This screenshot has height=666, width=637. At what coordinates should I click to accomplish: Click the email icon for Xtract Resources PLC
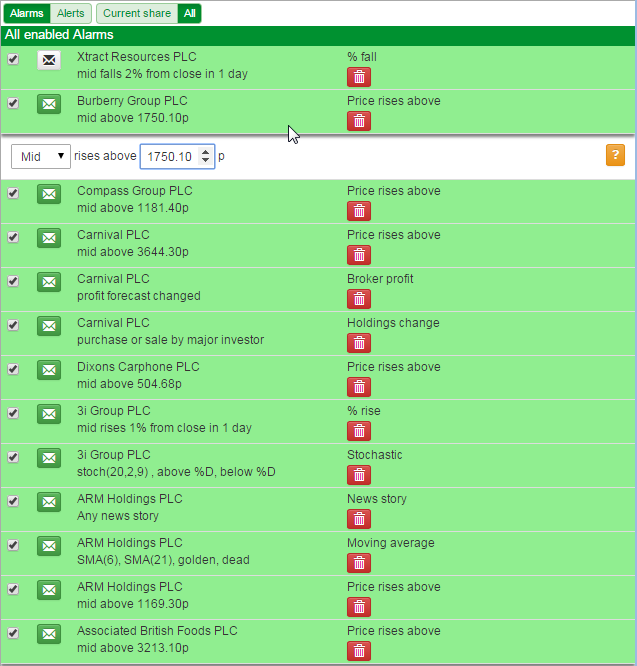[49, 60]
